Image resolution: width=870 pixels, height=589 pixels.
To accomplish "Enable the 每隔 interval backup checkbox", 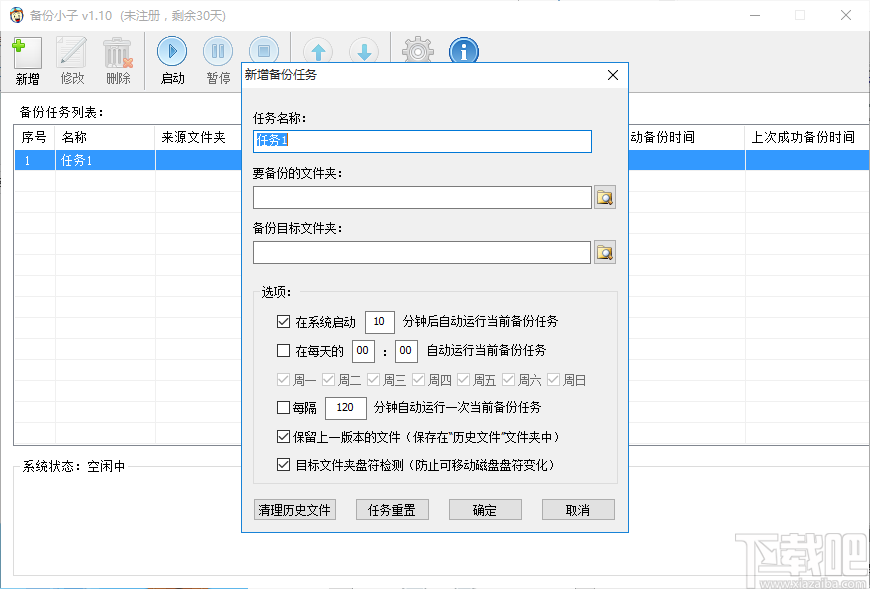I will click(285, 408).
